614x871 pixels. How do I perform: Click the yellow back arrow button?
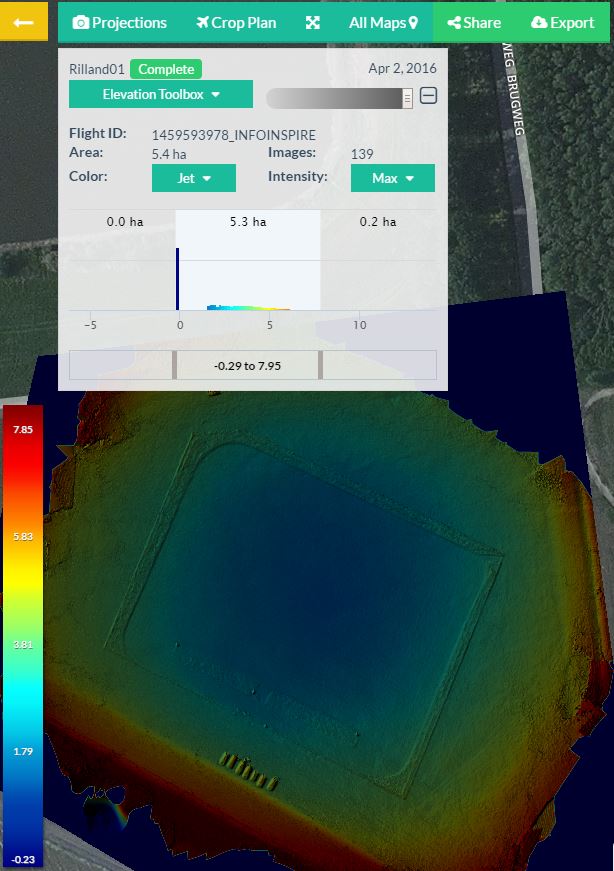(23, 22)
